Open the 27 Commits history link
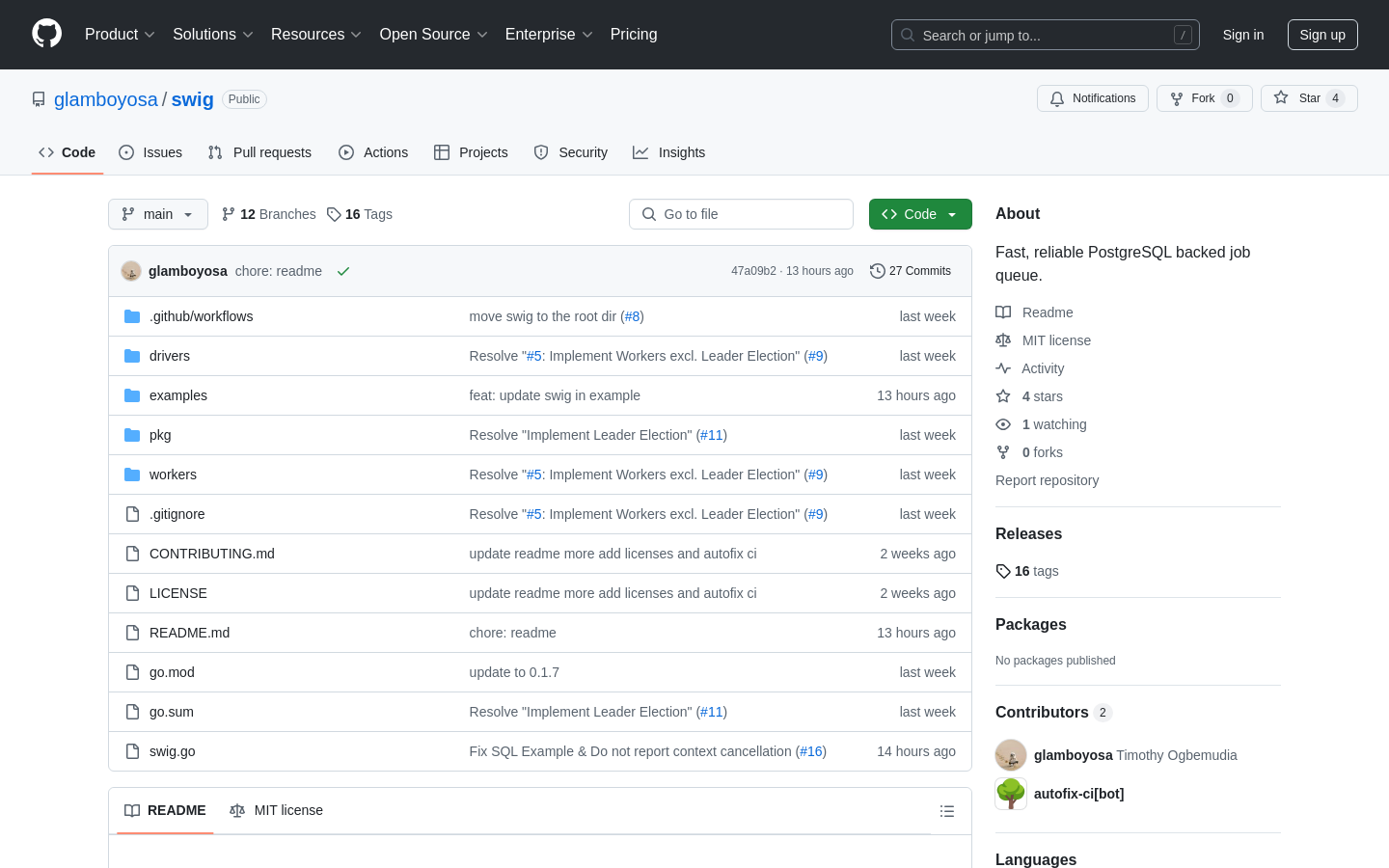 coord(911,271)
